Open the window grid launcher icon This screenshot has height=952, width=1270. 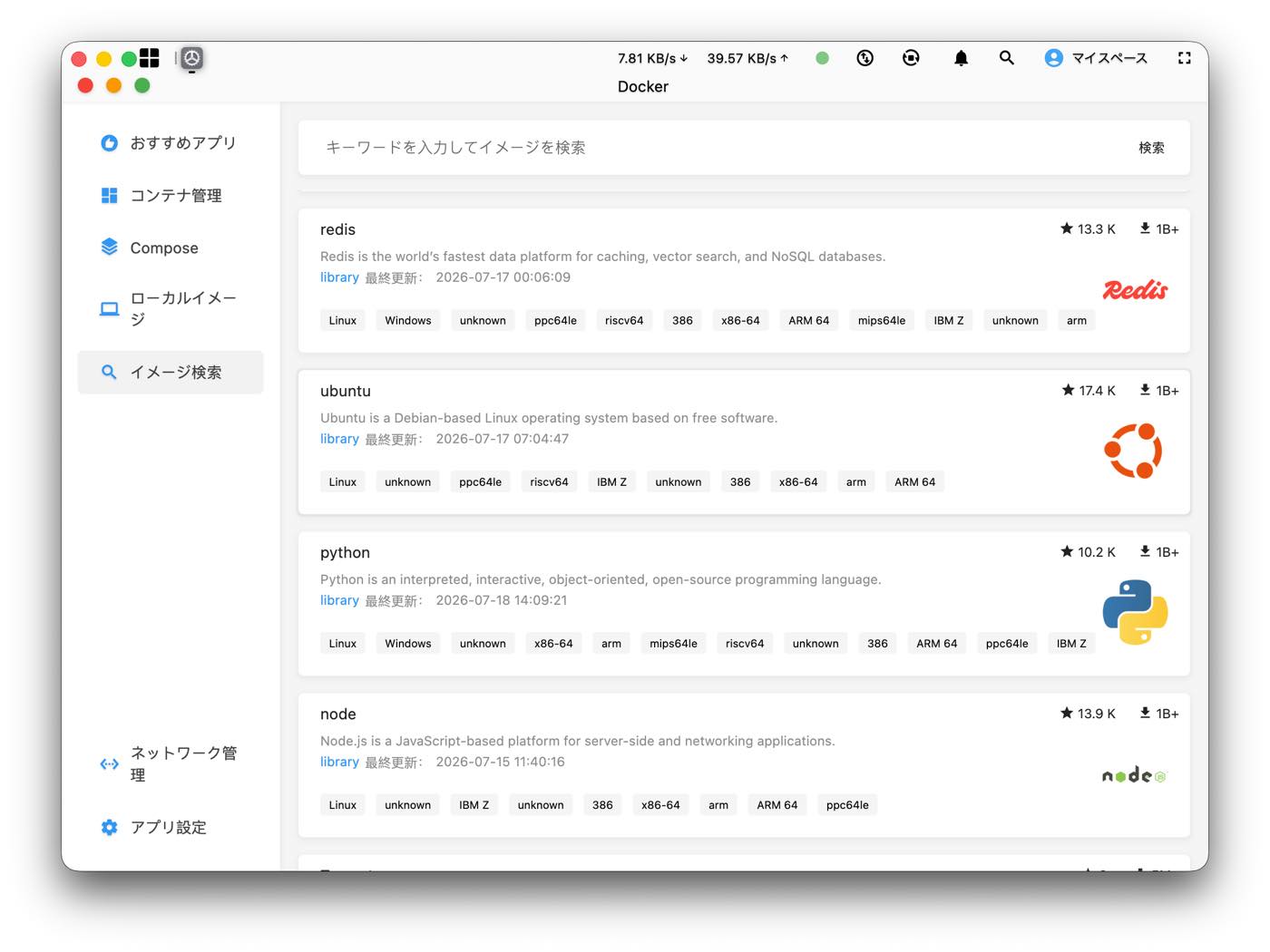(150, 58)
